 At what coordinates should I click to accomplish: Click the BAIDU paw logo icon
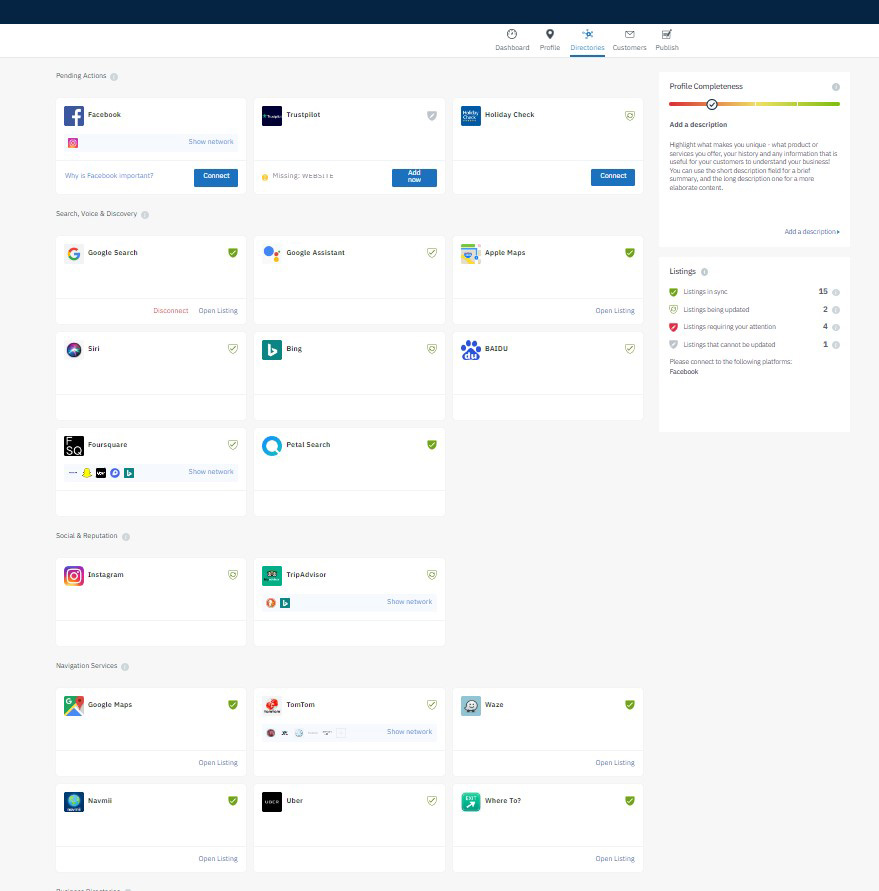470,349
